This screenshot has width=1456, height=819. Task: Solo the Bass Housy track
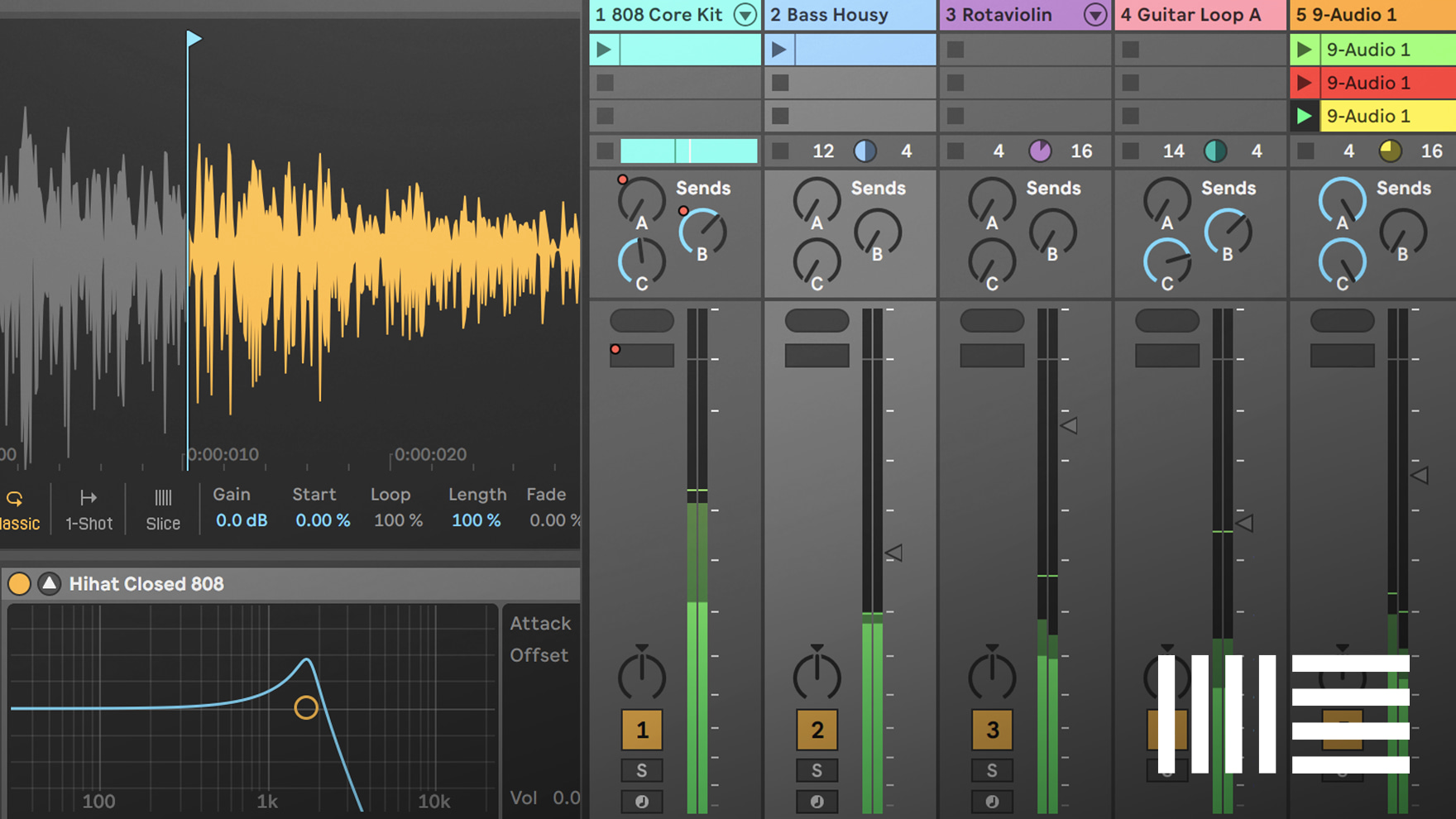coord(817,770)
